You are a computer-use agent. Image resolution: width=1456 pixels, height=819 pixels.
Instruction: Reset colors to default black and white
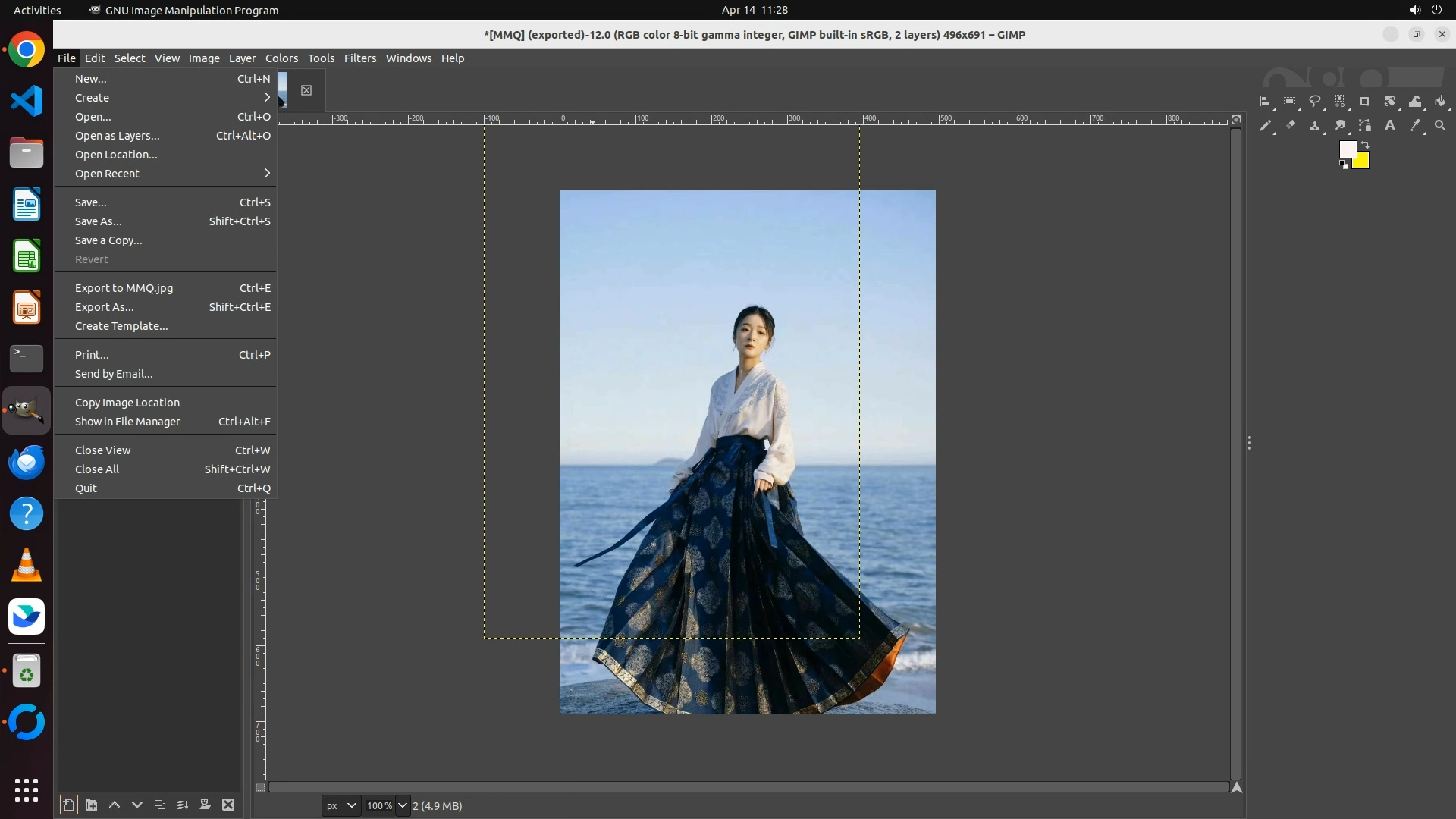coord(1344,165)
